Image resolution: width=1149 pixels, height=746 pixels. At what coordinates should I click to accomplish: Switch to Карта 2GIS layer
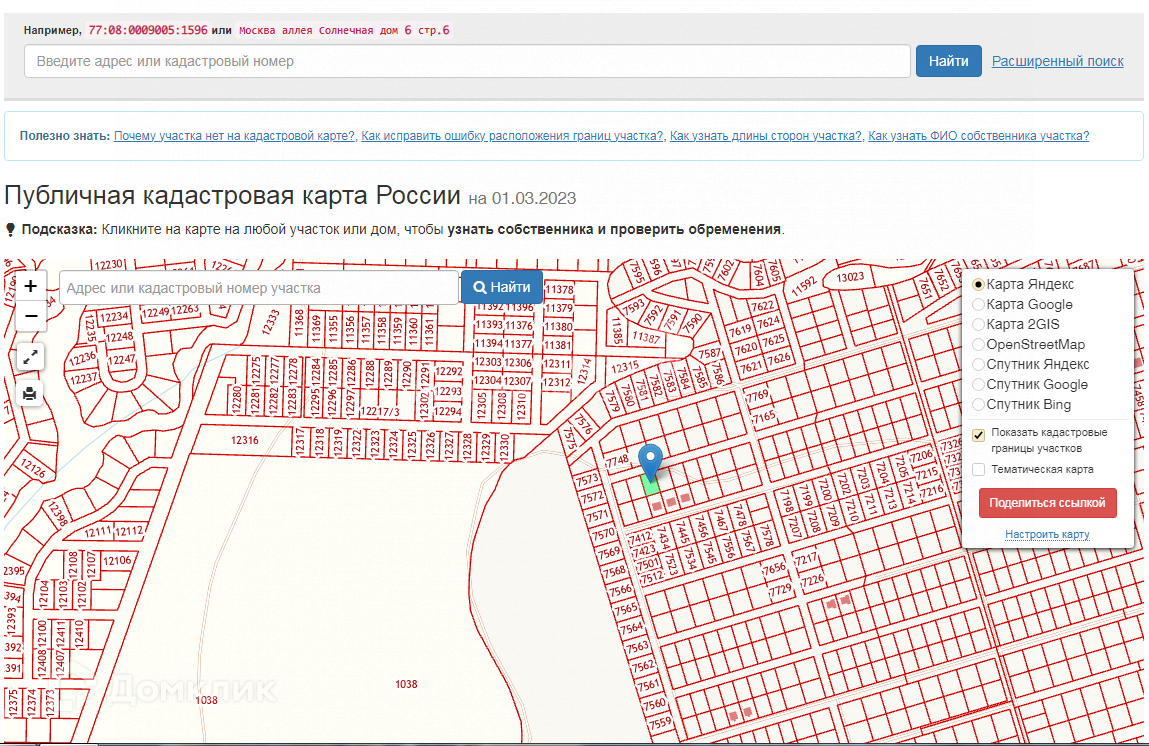(x=979, y=325)
